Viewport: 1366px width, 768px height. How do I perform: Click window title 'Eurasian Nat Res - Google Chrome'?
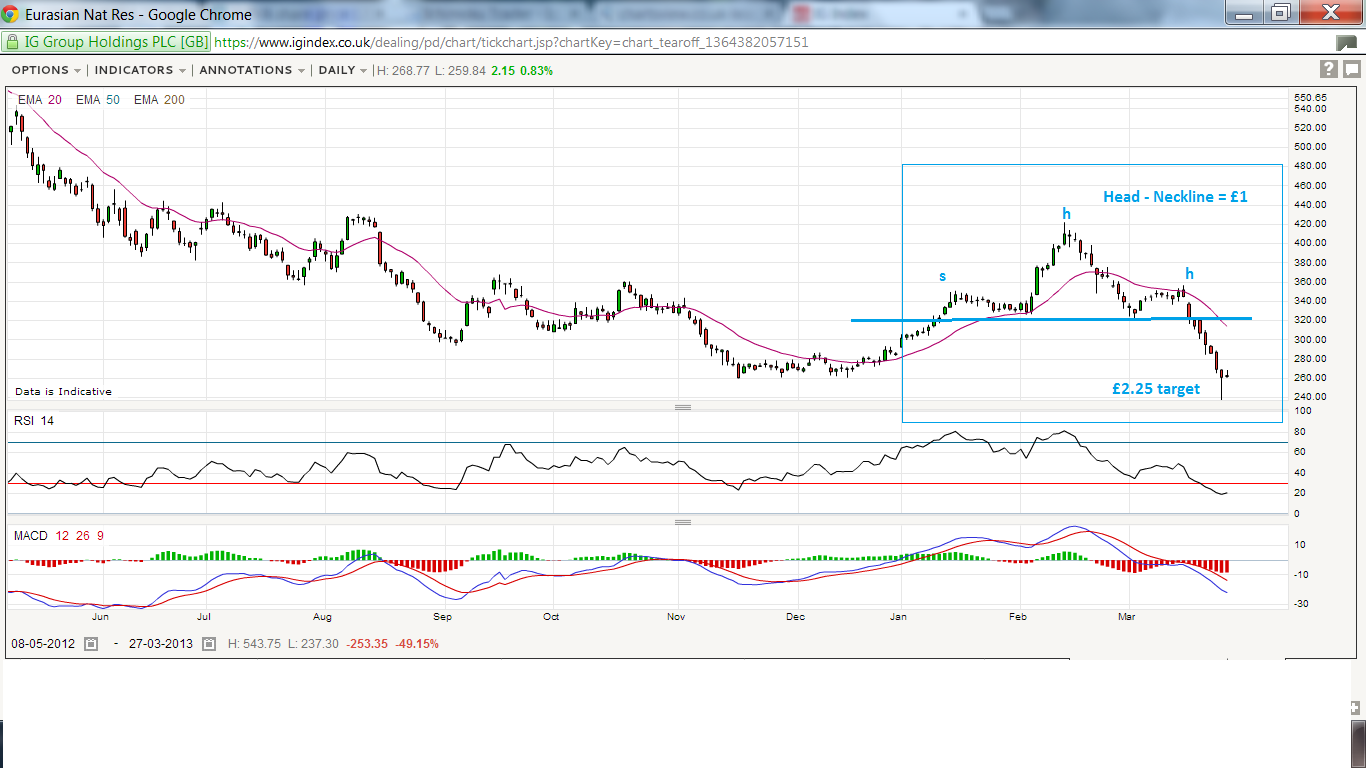coord(138,15)
